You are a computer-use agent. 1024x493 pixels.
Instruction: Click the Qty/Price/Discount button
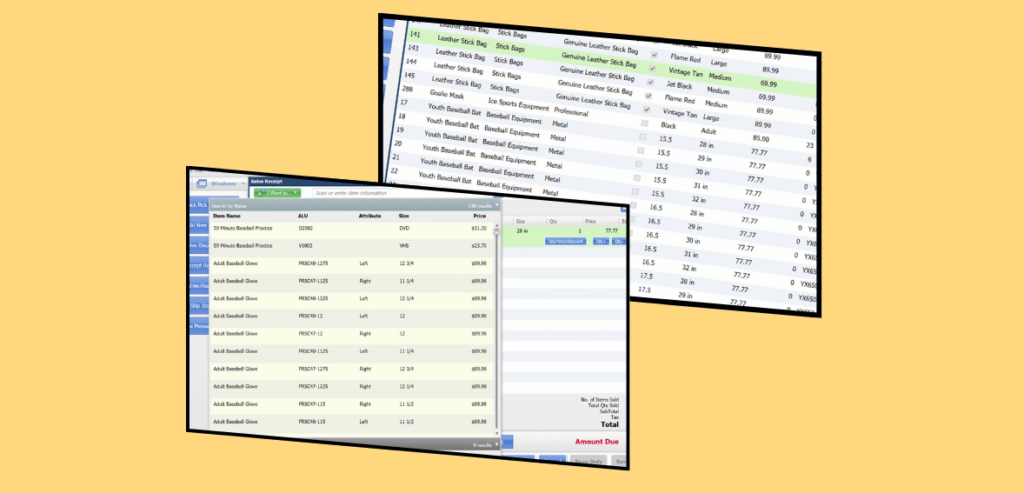(x=566, y=241)
